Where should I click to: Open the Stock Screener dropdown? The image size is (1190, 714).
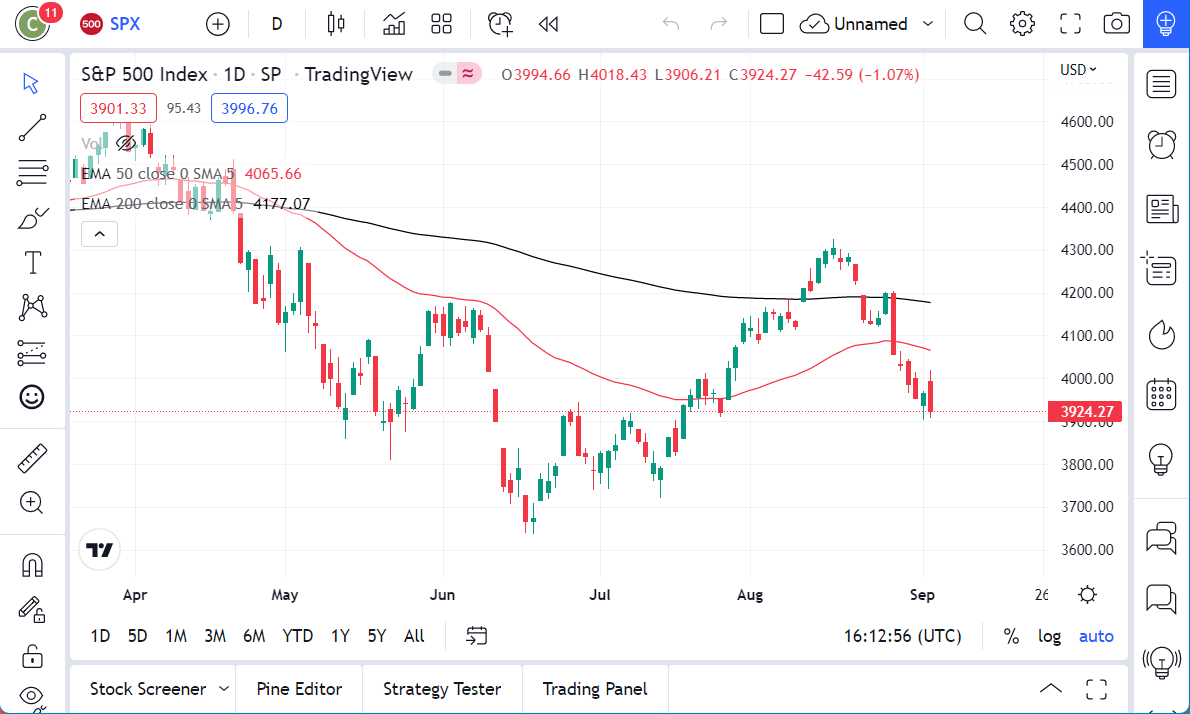point(157,689)
